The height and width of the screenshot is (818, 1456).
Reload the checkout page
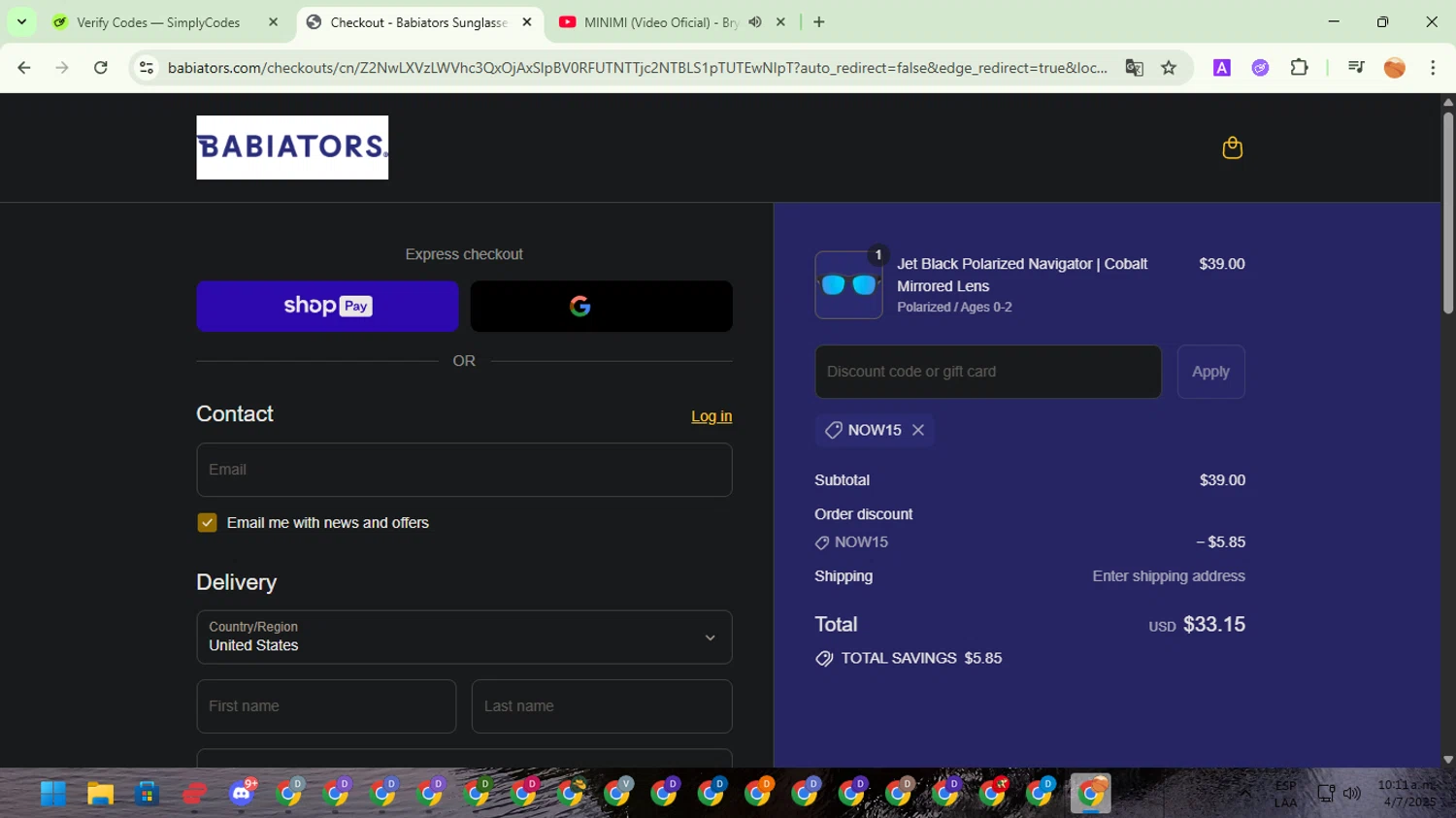(x=100, y=68)
